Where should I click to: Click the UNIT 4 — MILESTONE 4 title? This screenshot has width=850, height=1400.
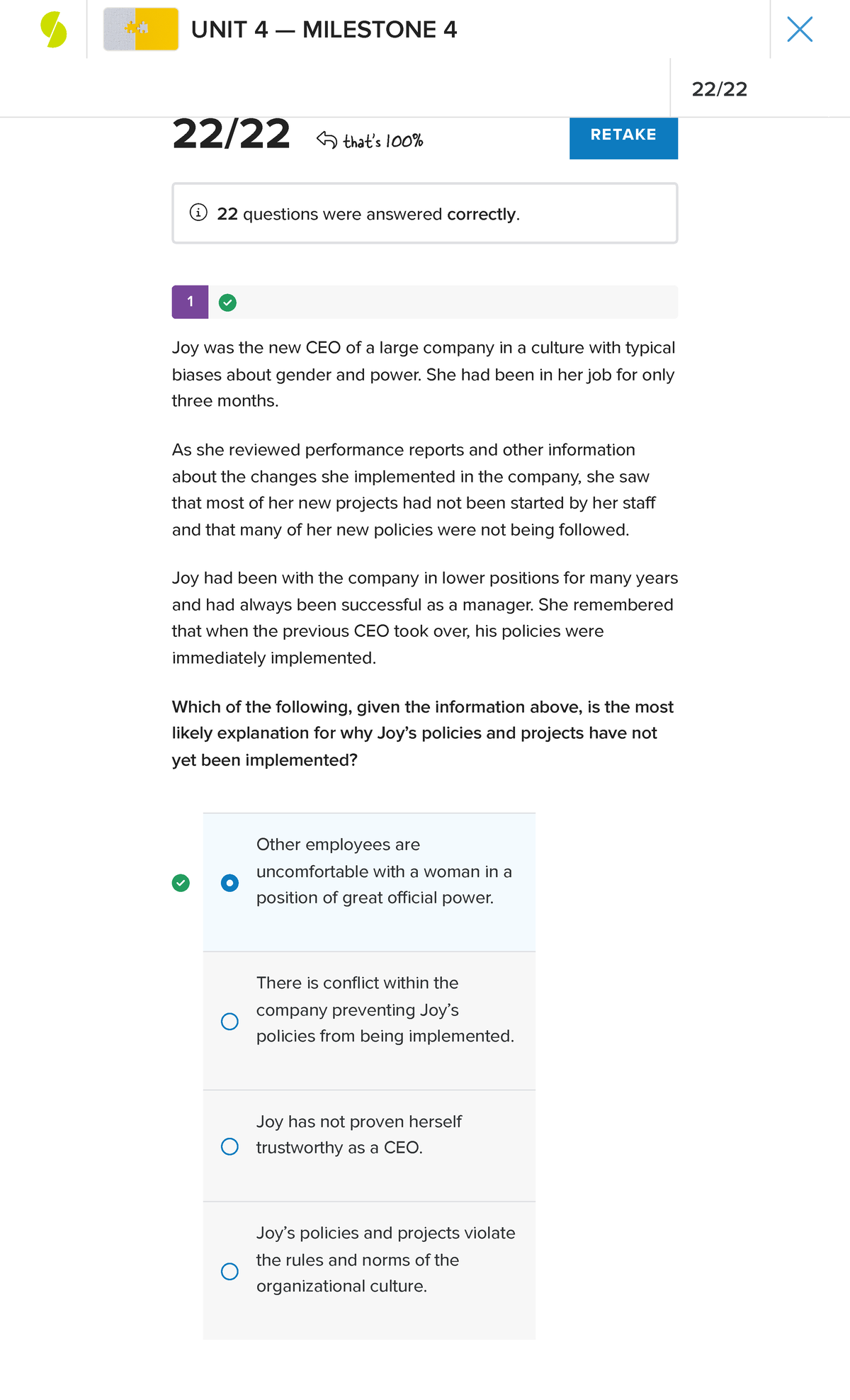point(324,29)
